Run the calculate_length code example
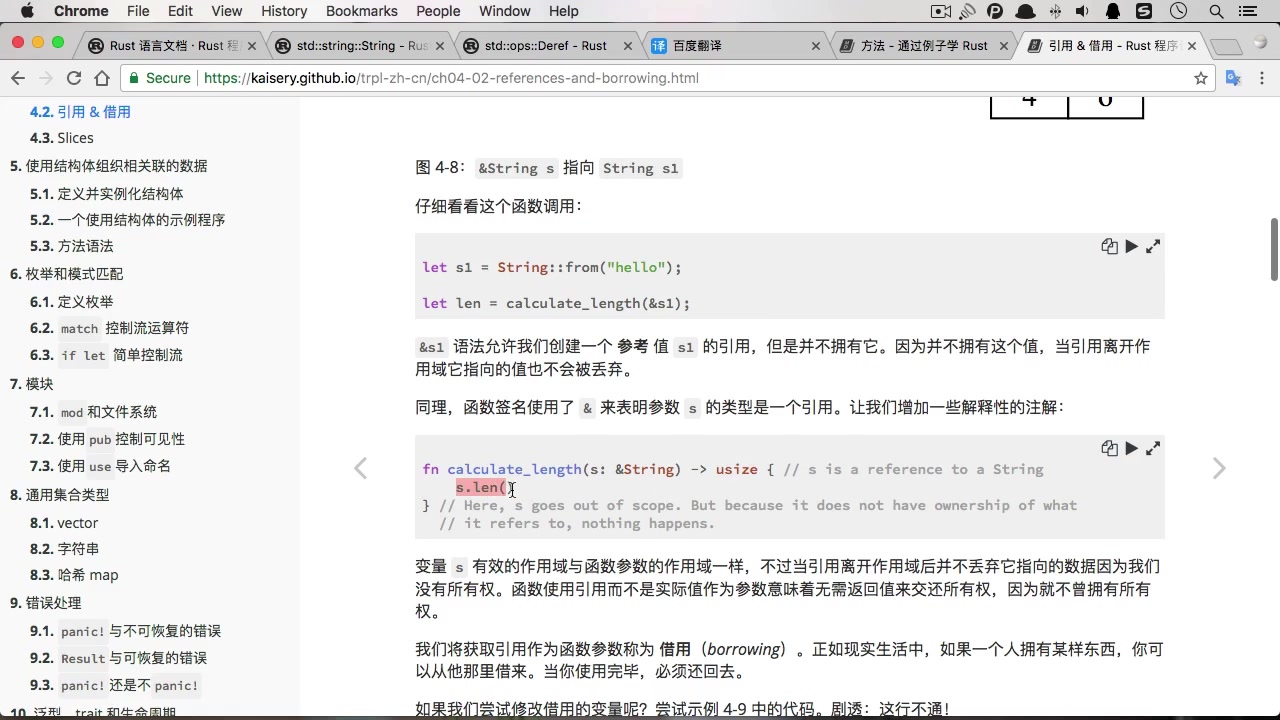Image resolution: width=1280 pixels, height=720 pixels. click(x=1131, y=448)
